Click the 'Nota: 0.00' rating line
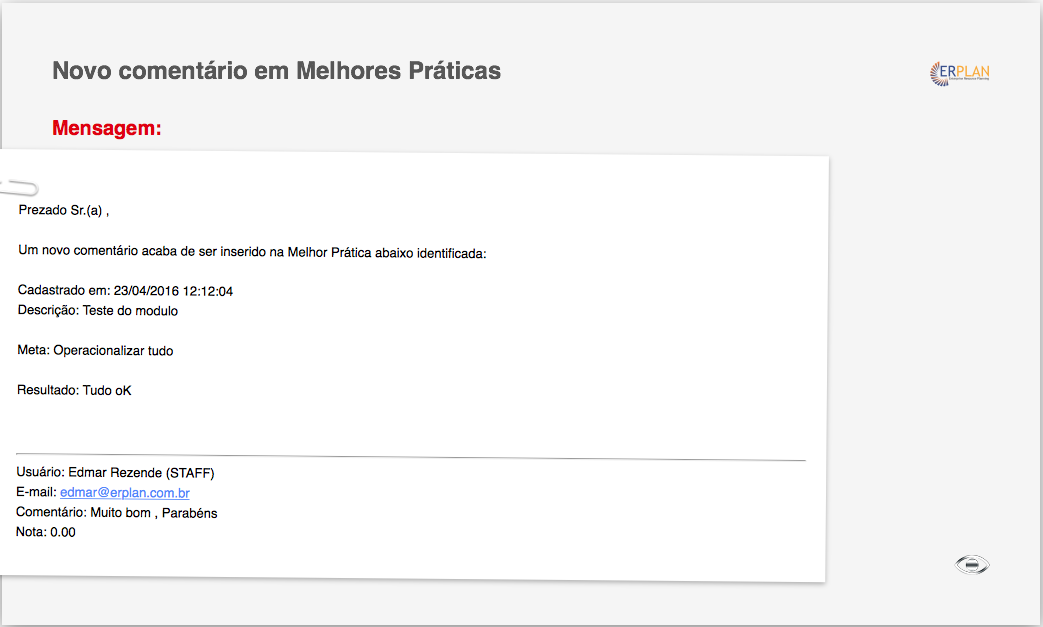Viewport: 1043px width, 627px height. [46, 532]
